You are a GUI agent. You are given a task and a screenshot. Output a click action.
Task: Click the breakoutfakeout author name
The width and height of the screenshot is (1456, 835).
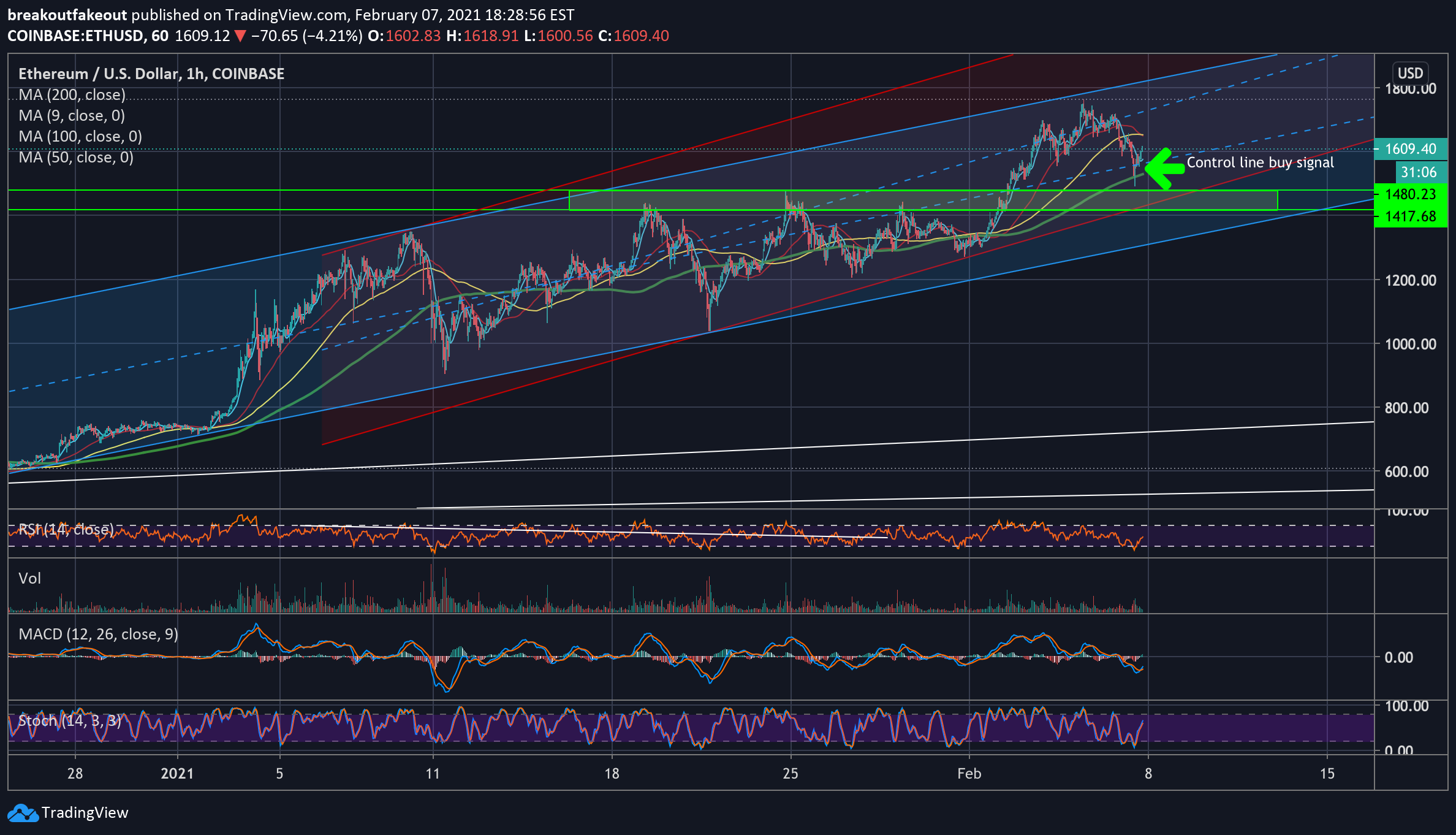click(67, 15)
